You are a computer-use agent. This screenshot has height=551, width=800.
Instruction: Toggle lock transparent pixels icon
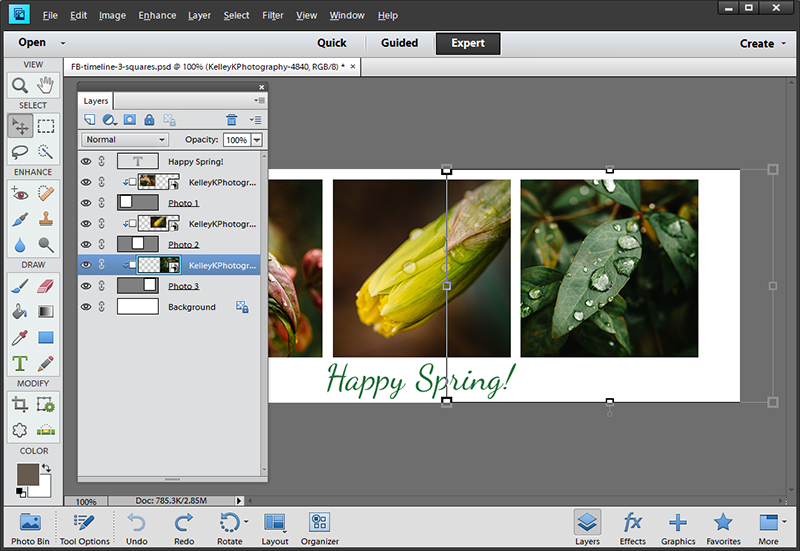click(169, 120)
